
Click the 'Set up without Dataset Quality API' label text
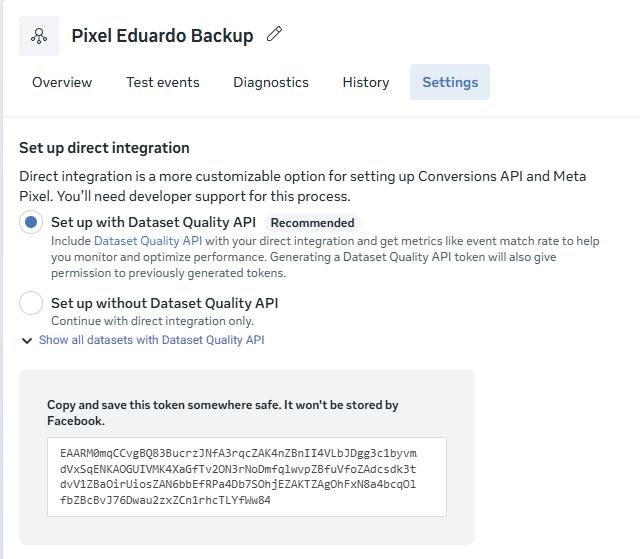click(164, 303)
